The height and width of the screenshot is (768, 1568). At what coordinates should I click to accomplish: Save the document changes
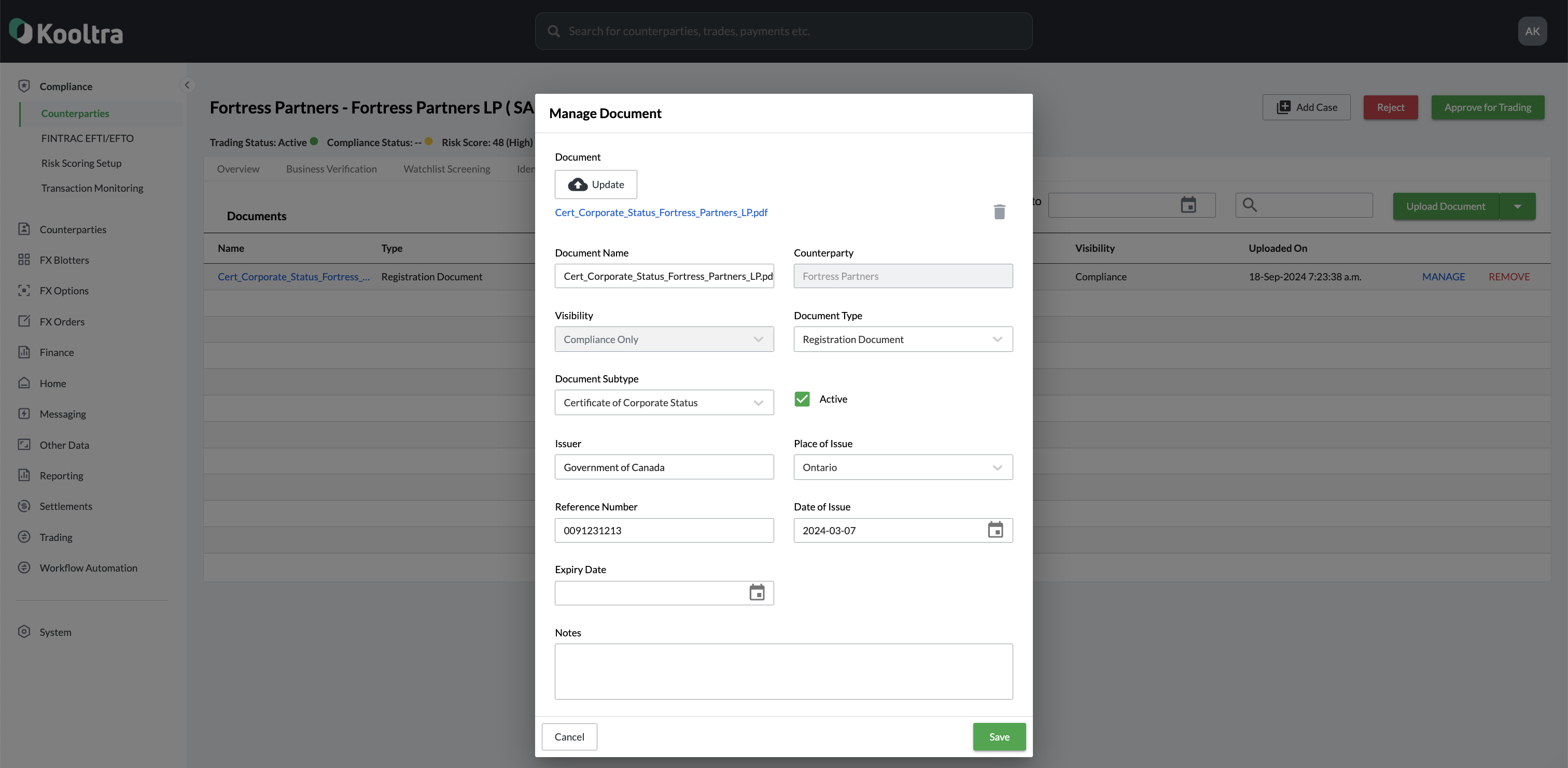[998, 737]
